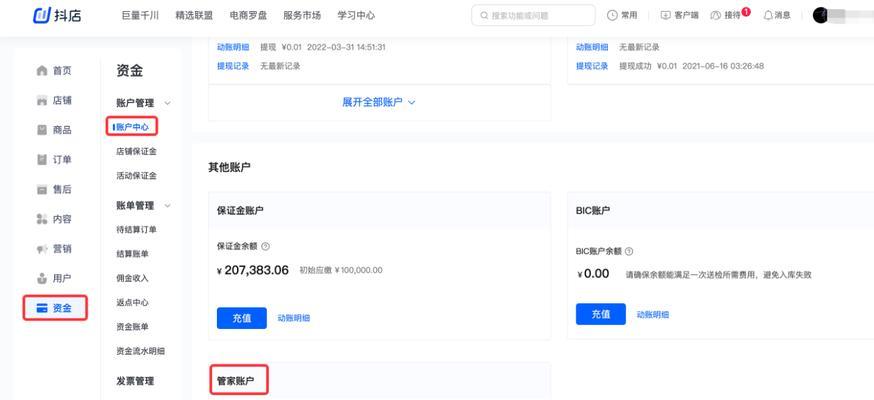
Task: Click 充值 under 保证金账户
Action: pyautogui.click(x=242, y=318)
